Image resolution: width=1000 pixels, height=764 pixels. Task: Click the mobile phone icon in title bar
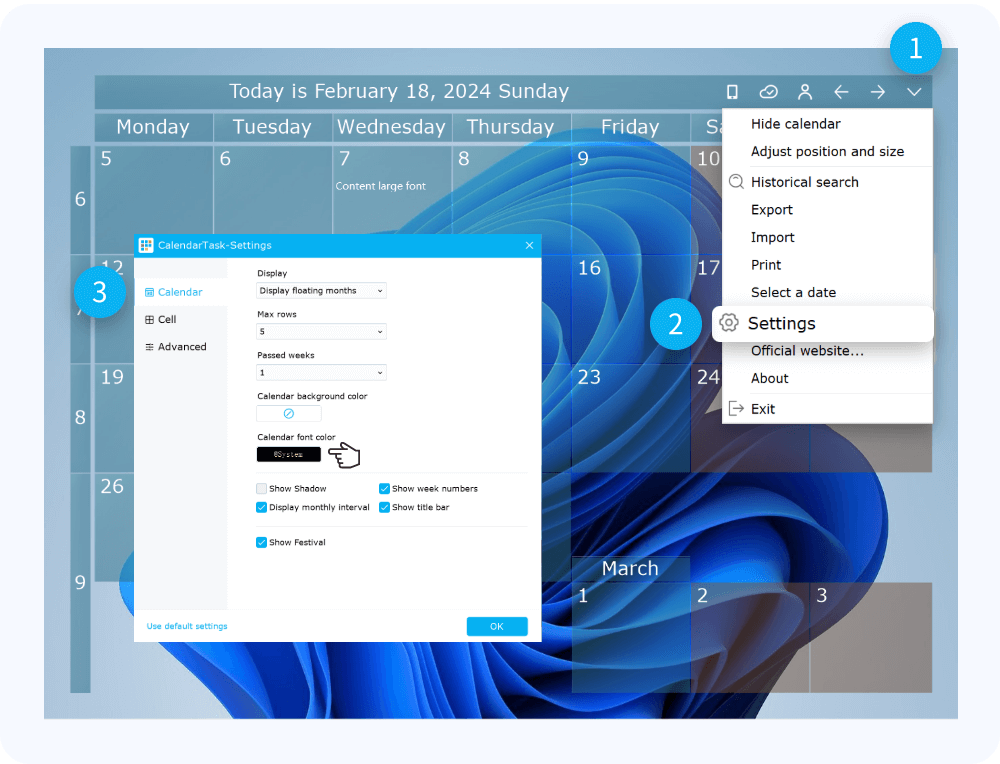[732, 92]
